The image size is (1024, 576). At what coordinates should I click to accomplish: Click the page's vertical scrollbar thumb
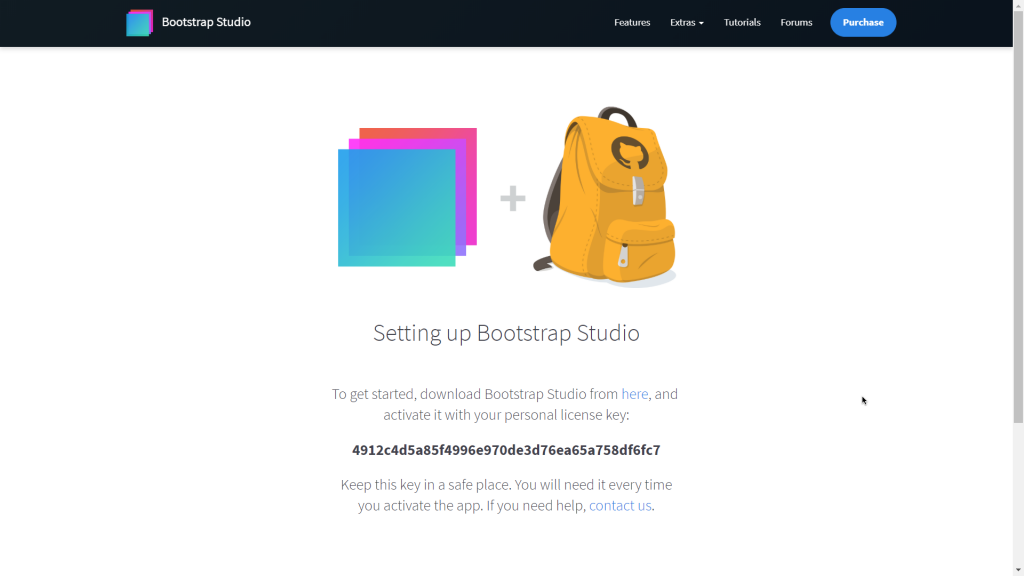point(1018,216)
